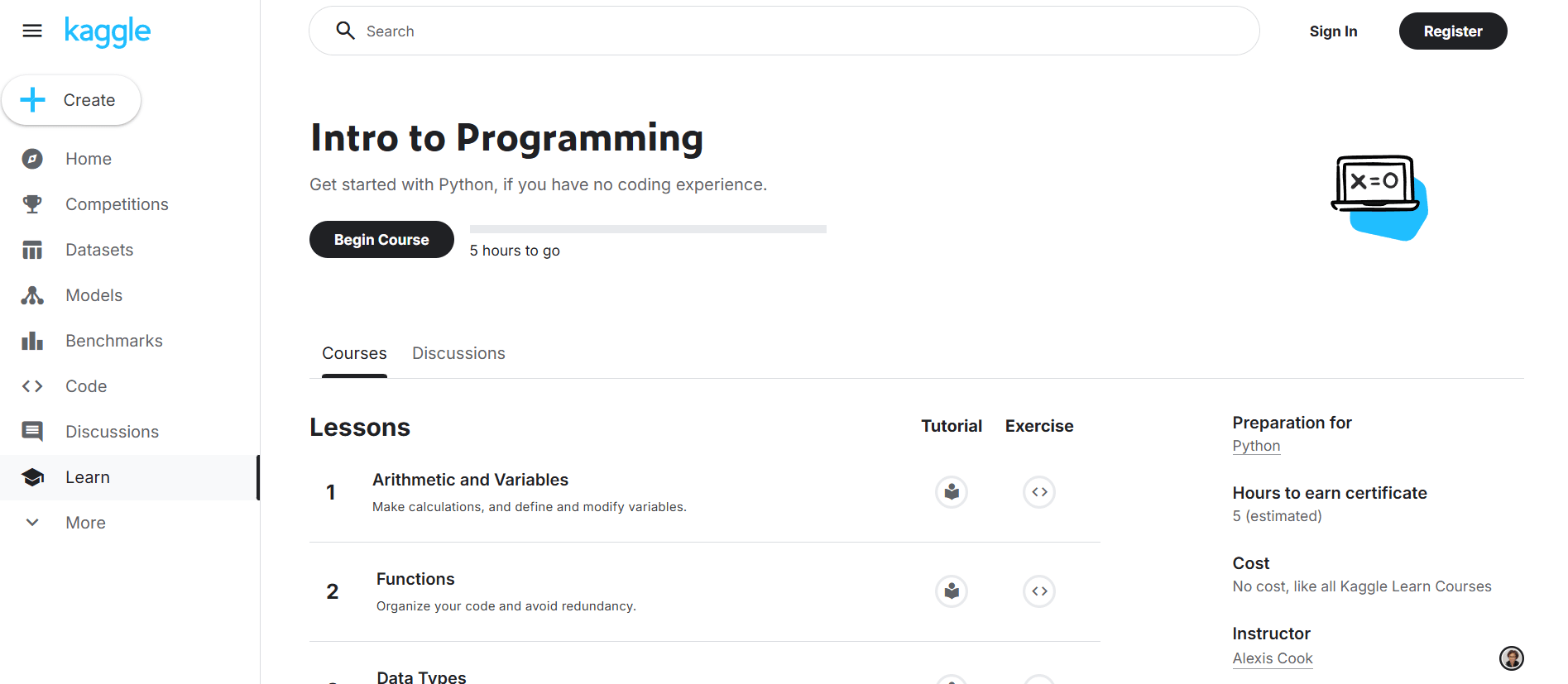Open the Arithmetic and Variables lesson

click(470, 480)
